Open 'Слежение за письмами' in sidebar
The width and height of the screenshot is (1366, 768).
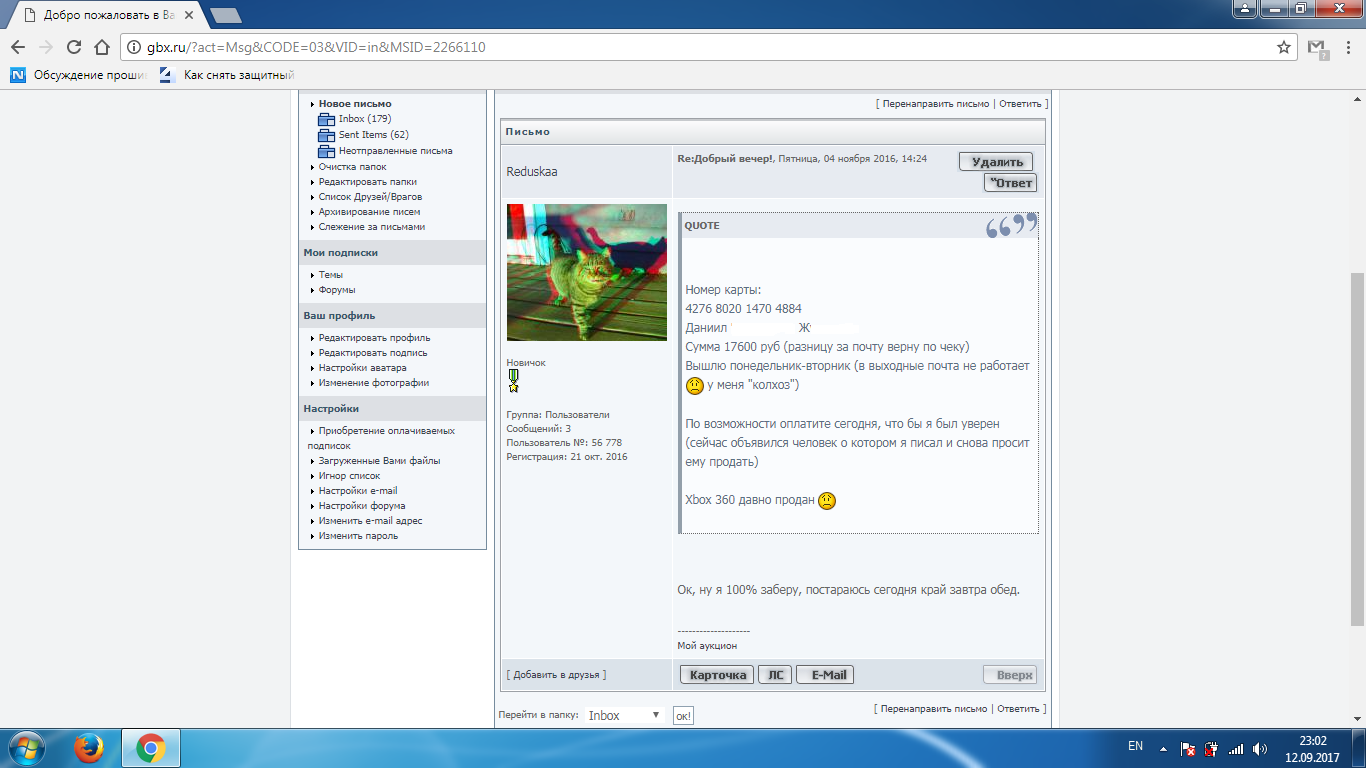click(372, 227)
